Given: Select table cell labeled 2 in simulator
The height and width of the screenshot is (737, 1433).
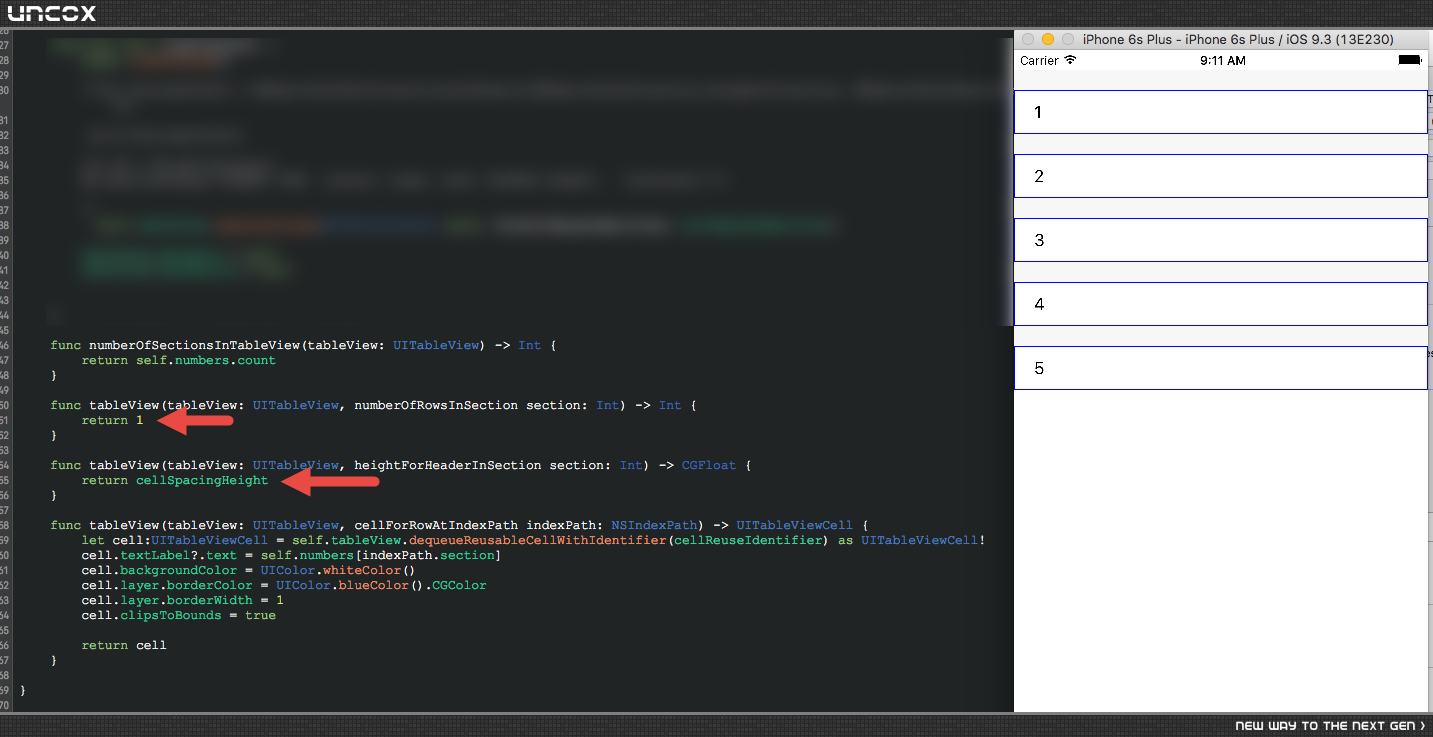Looking at the screenshot, I should pos(1220,176).
